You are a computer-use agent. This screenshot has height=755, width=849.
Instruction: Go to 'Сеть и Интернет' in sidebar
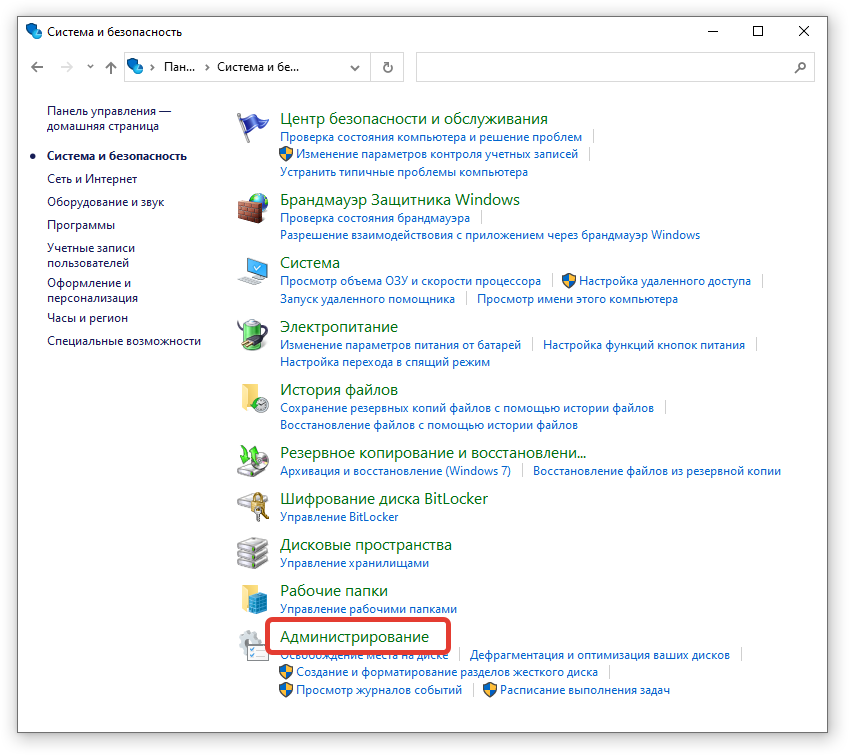point(92,179)
